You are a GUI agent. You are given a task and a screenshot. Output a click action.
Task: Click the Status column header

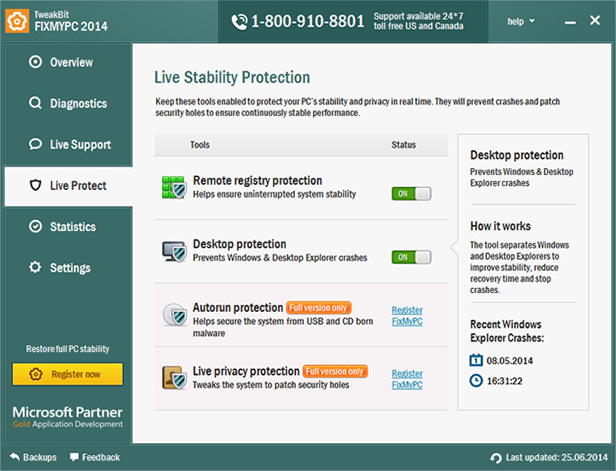point(403,145)
